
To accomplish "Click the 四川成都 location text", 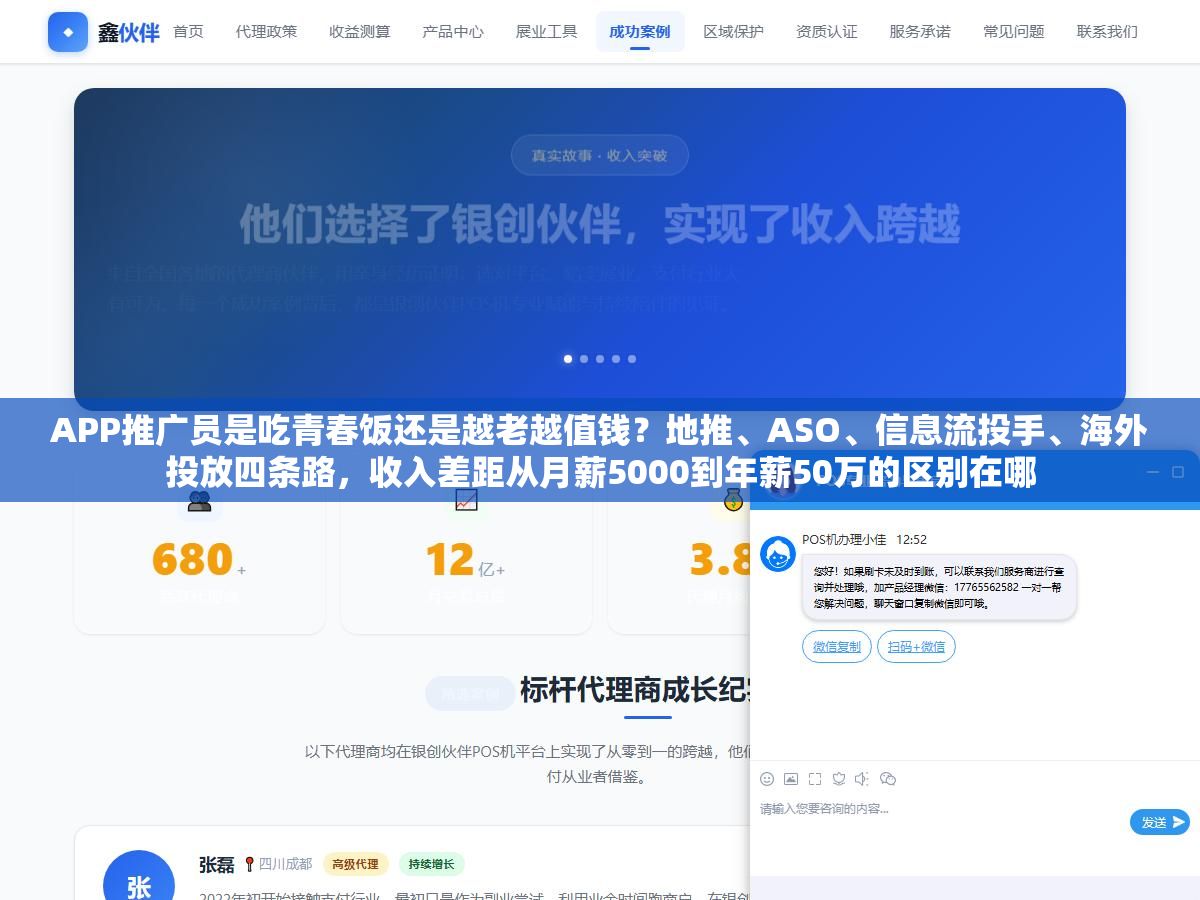I will [x=286, y=864].
